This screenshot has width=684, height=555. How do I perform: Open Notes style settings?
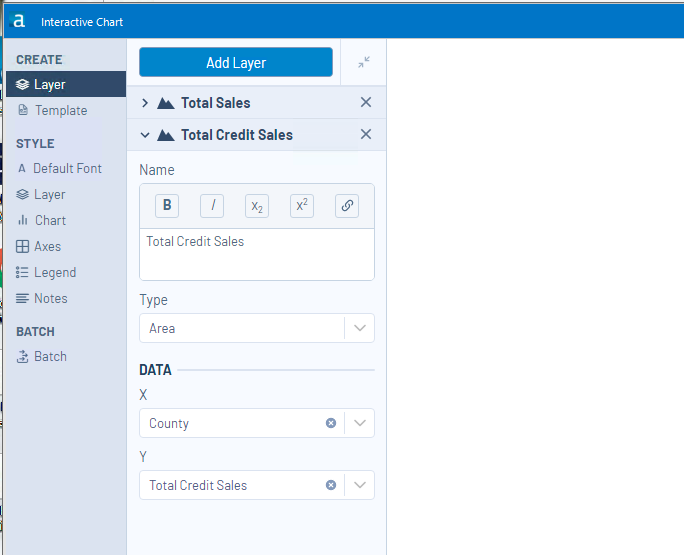(42, 298)
